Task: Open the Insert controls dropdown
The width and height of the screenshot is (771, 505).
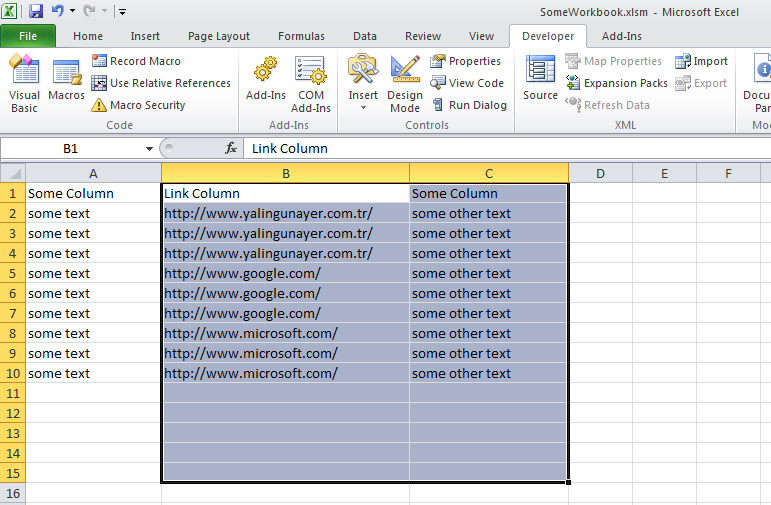Action: (363, 83)
